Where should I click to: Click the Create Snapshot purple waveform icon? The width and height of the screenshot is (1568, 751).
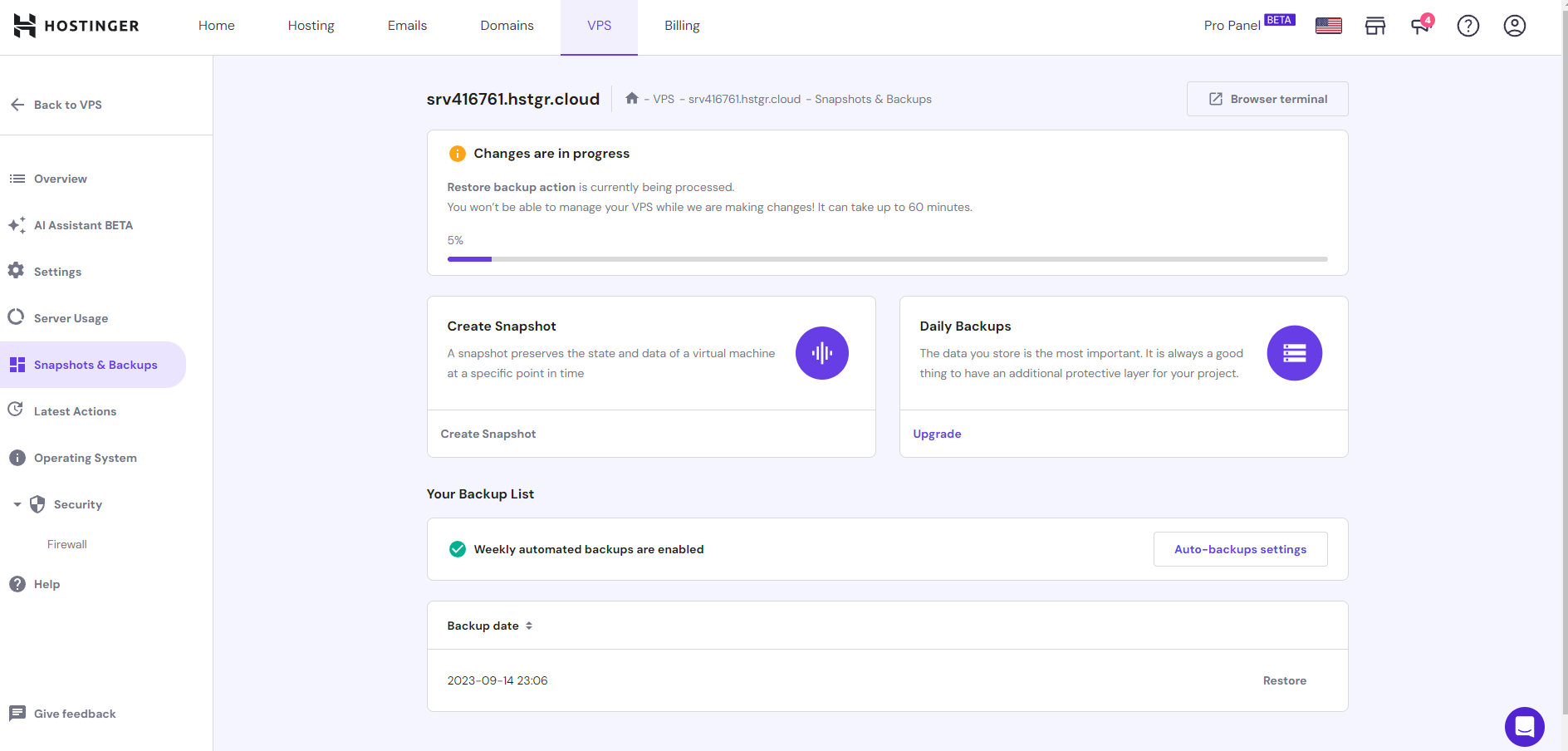[822, 353]
